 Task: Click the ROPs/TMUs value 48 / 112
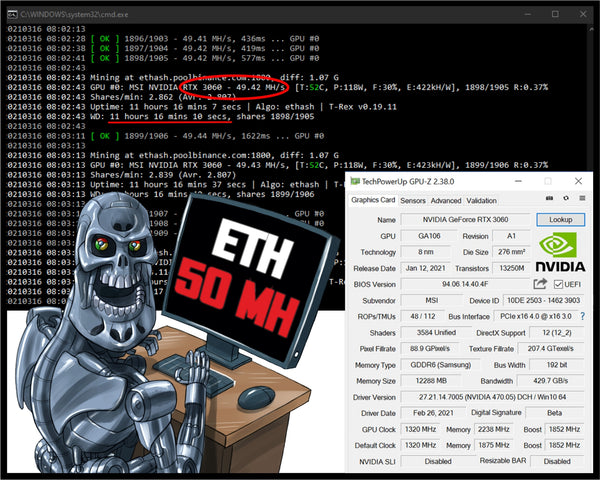pos(422,317)
